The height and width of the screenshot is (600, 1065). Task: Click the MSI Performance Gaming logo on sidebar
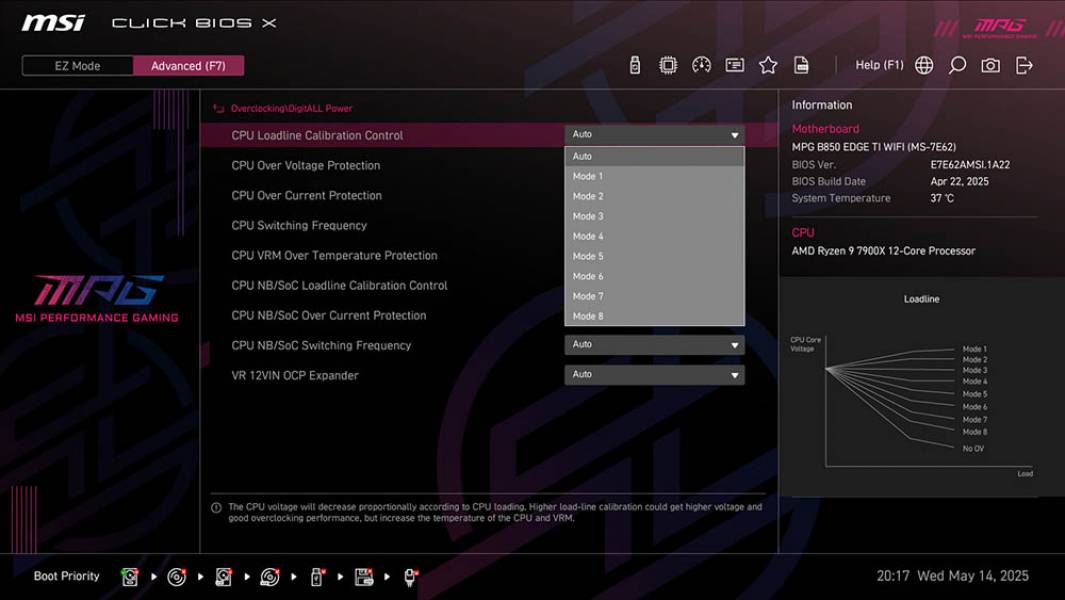pyautogui.click(x=97, y=299)
